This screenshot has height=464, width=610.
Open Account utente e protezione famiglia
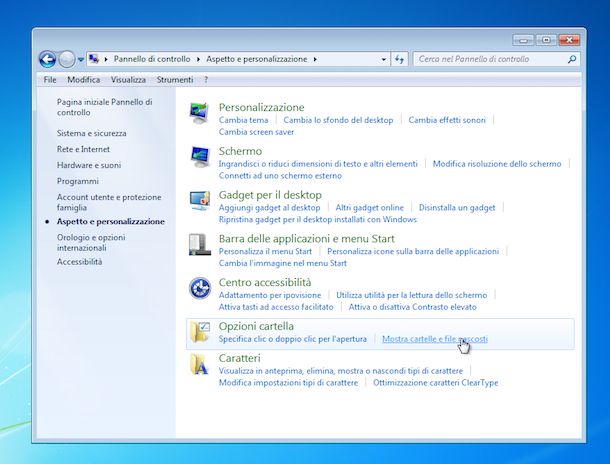click(x=109, y=202)
